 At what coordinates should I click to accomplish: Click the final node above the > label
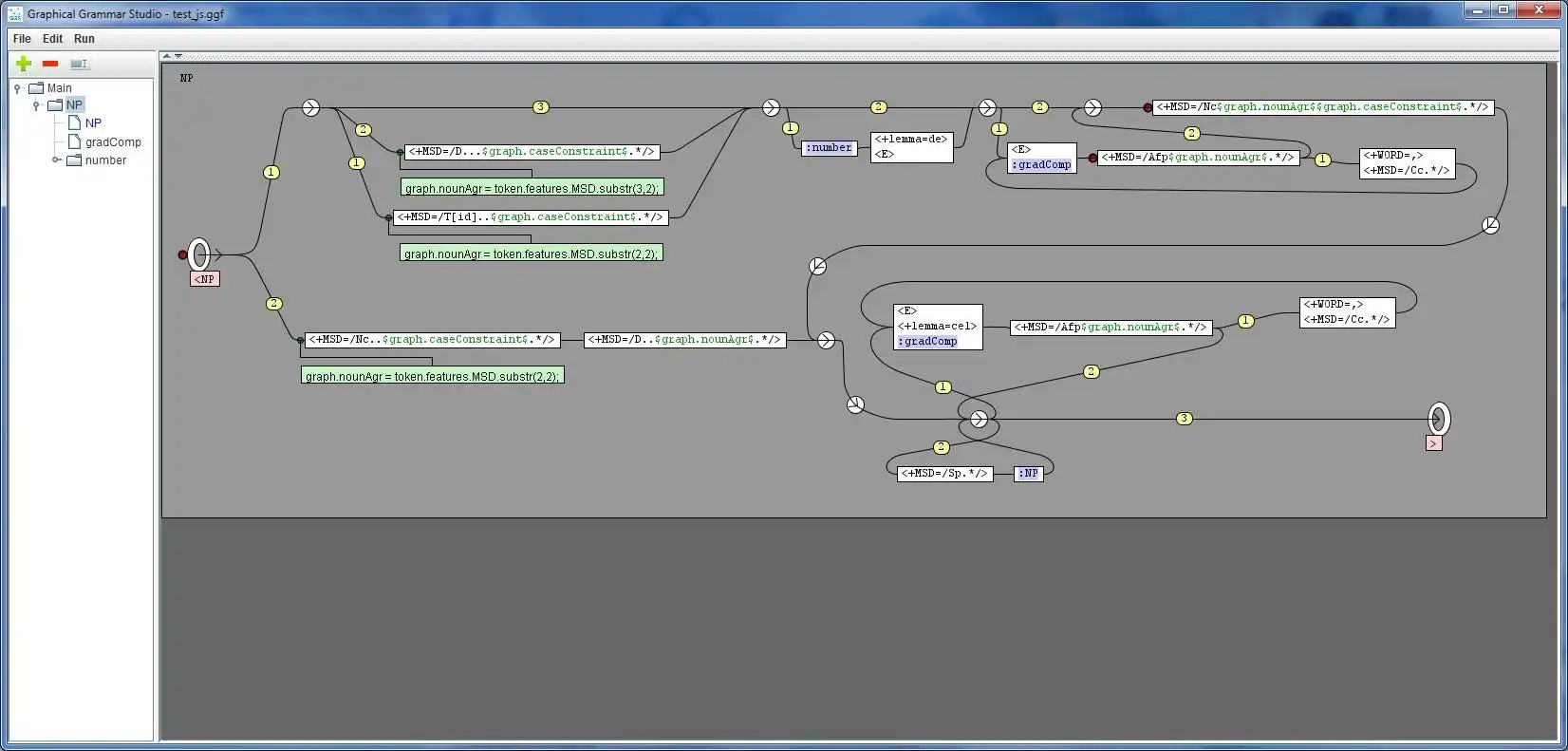[x=1439, y=418]
